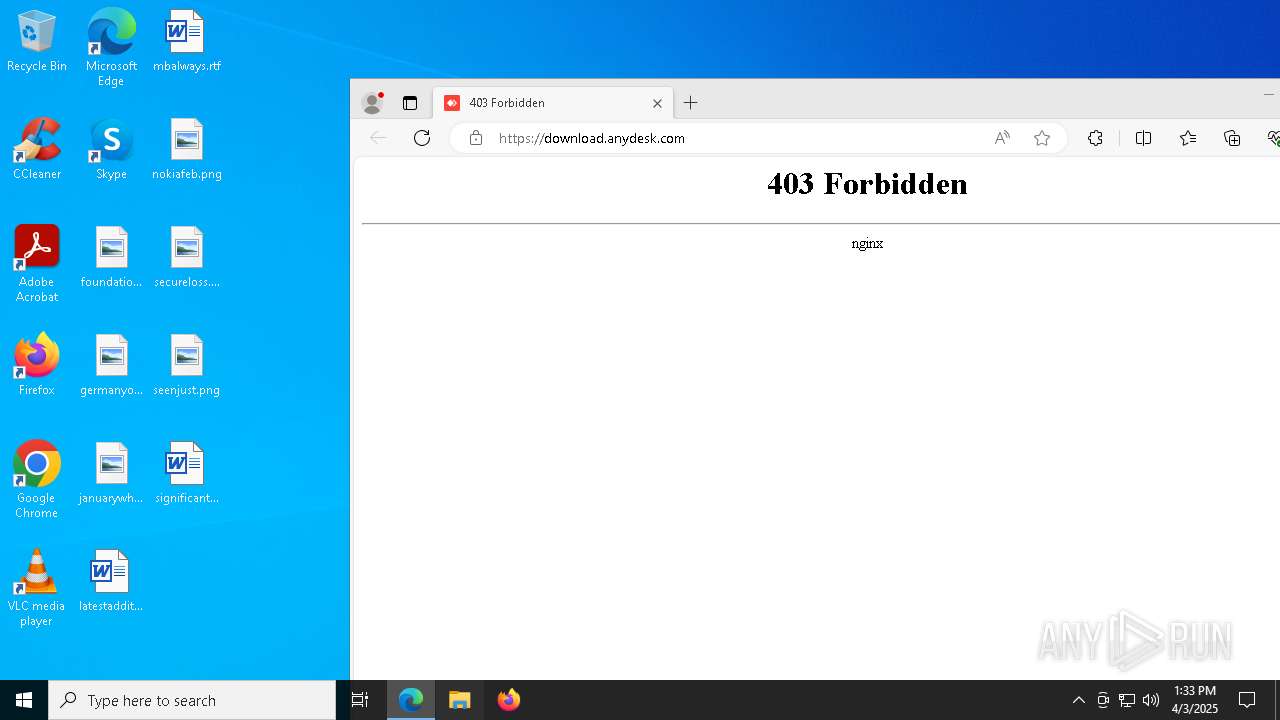Show hidden system tray icons

(x=1078, y=700)
